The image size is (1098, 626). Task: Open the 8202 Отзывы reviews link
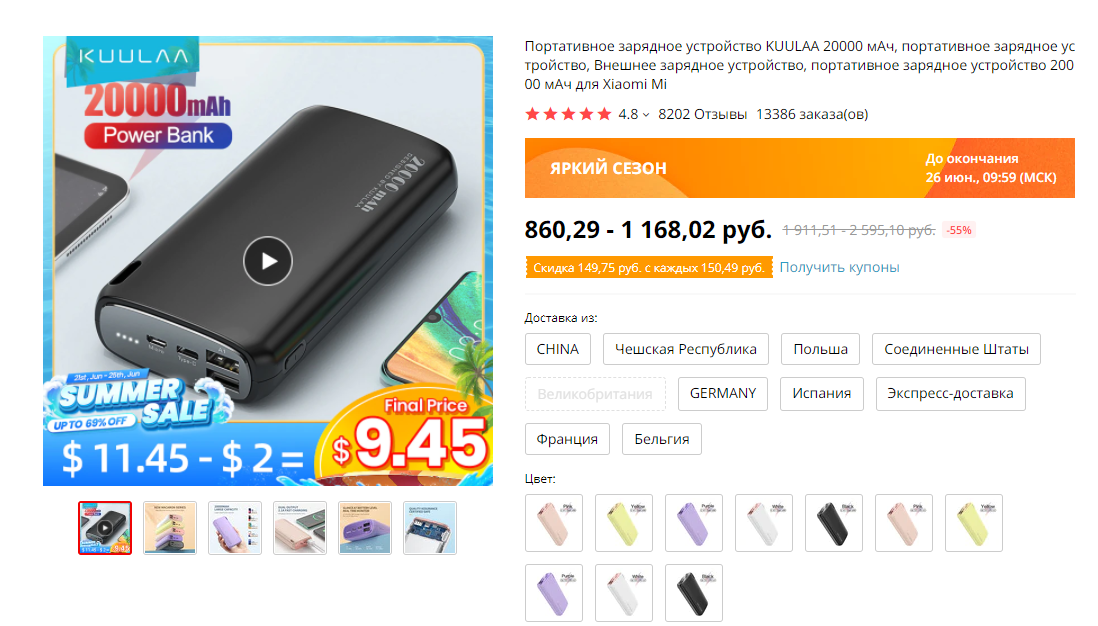click(x=702, y=114)
